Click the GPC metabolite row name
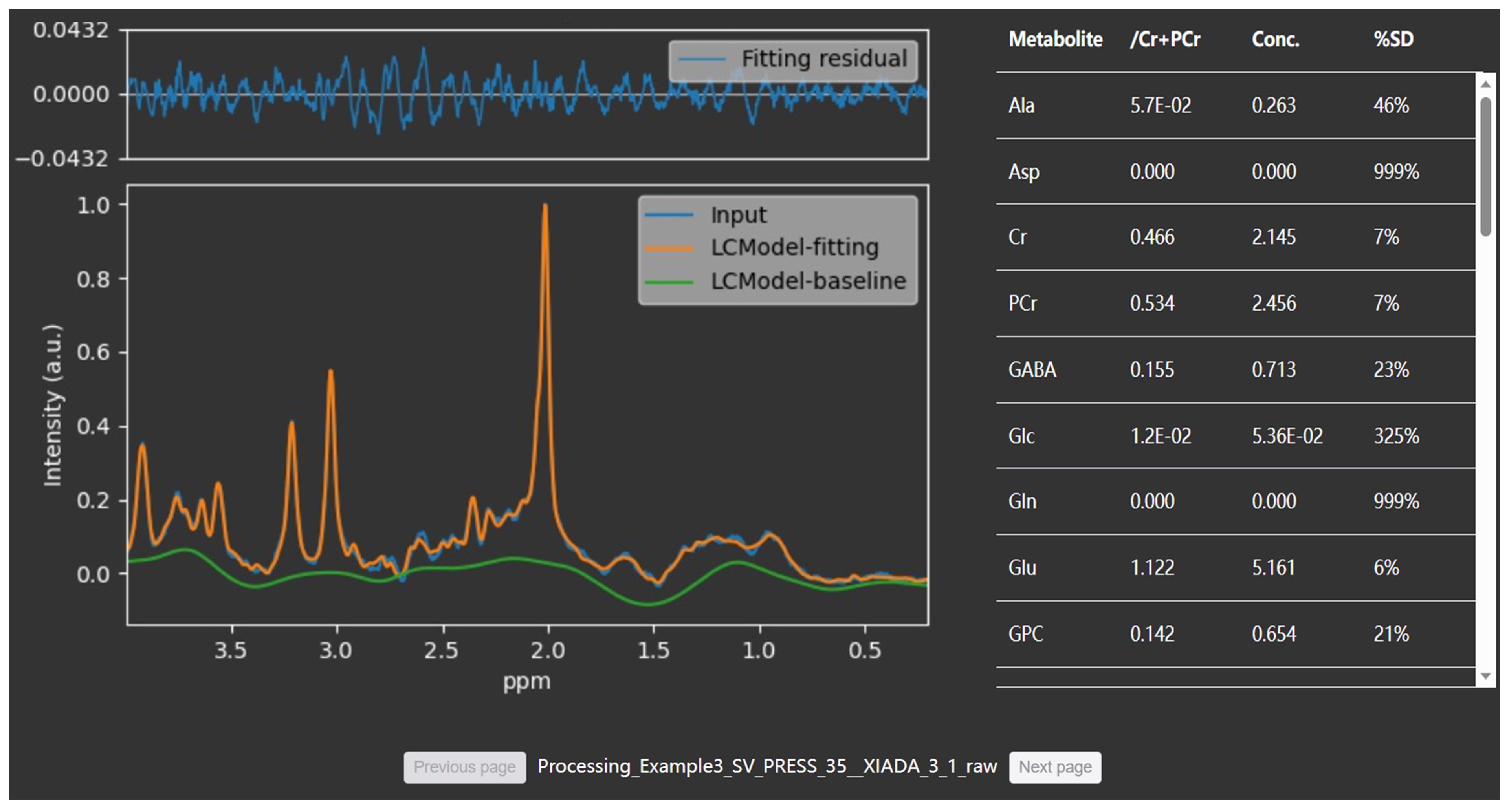Viewport: 1509px width, 812px height. click(1026, 633)
